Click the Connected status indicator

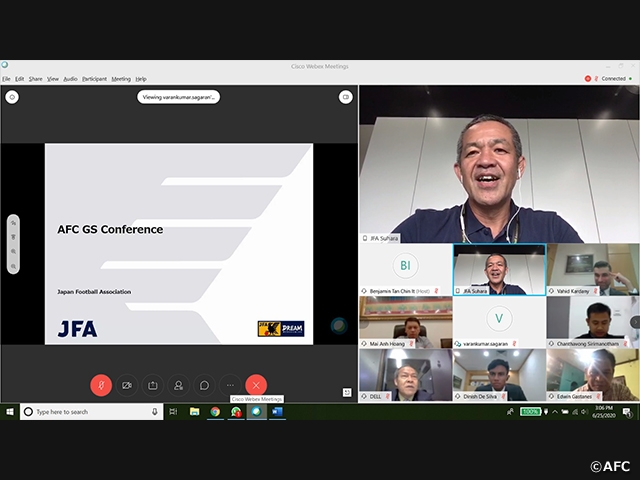(x=609, y=78)
